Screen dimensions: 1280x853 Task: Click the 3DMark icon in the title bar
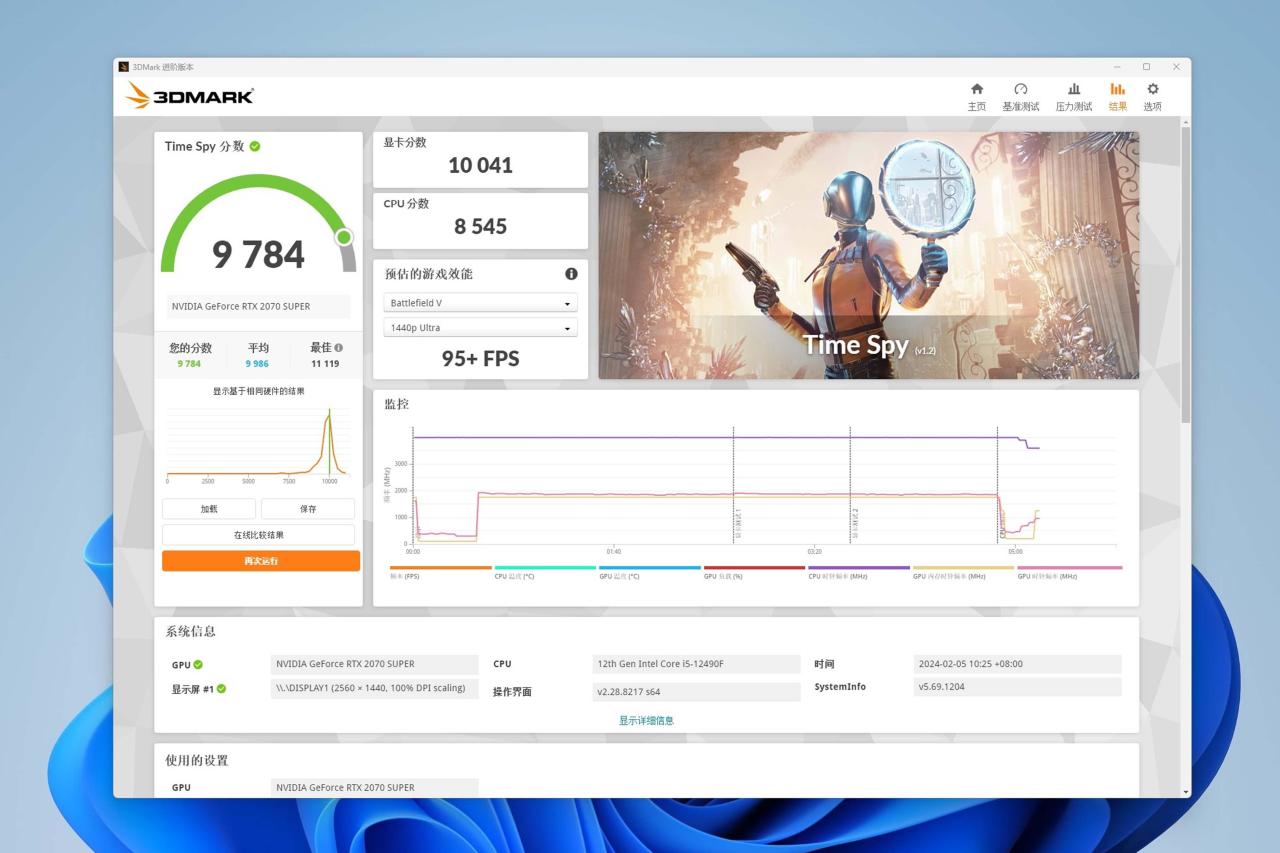coord(124,67)
